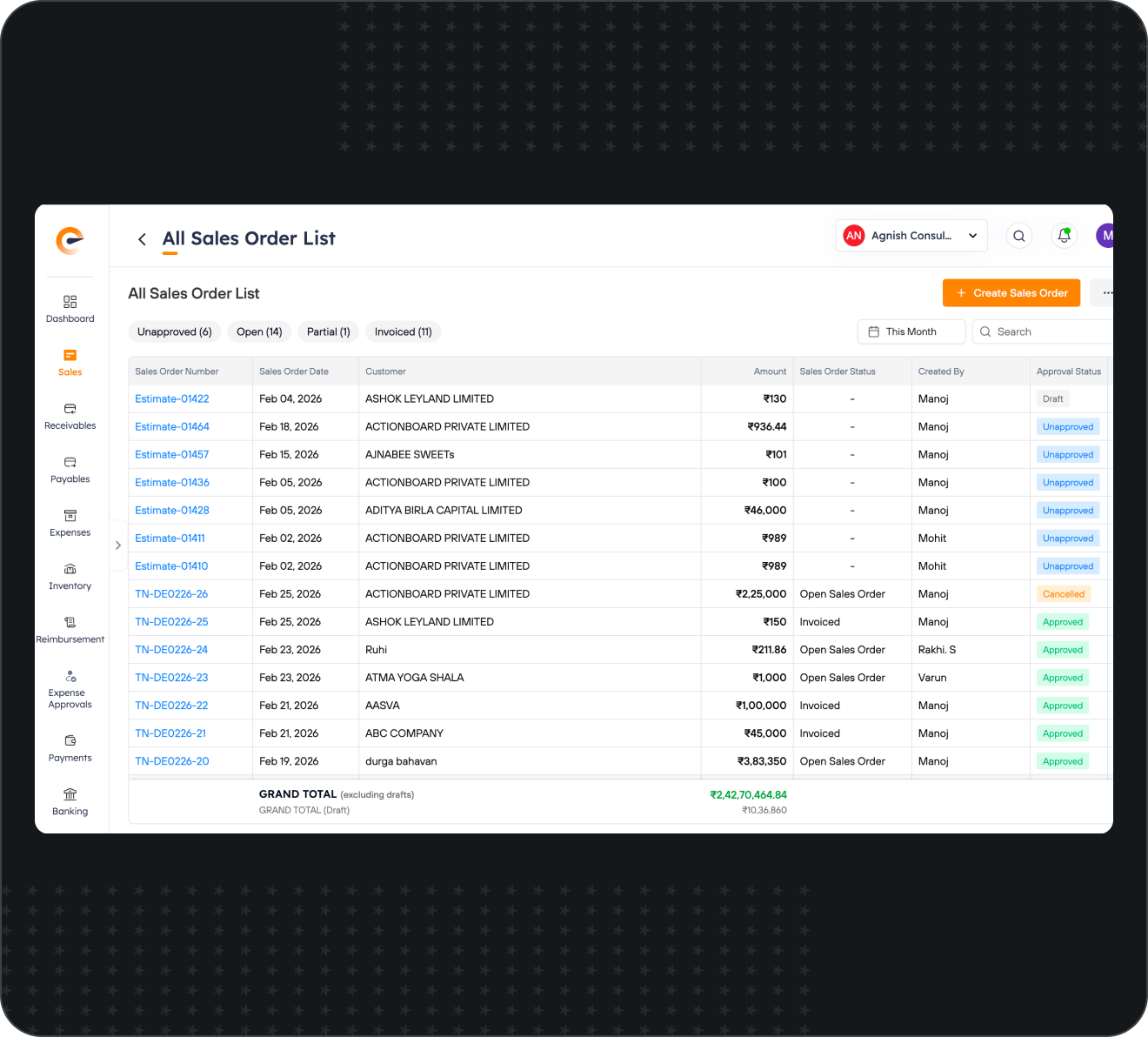Open the Estimate-01464 sales order link
1148x1037 pixels.
click(172, 427)
